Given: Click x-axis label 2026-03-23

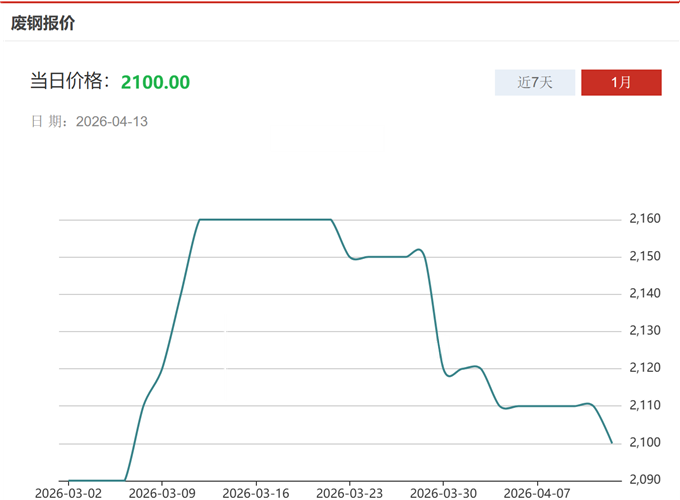Looking at the screenshot, I should click(x=351, y=493).
